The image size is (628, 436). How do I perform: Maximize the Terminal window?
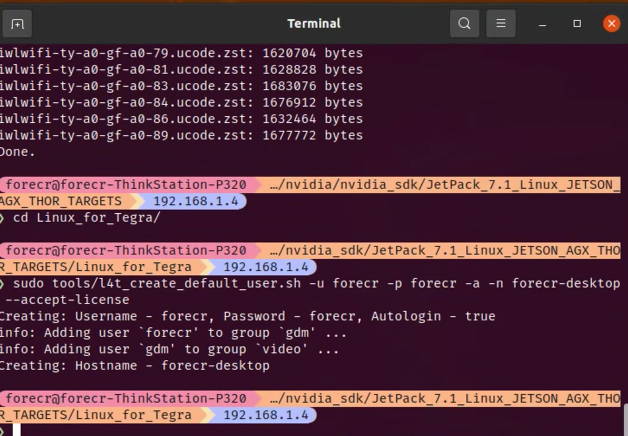click(x=577, y=24)
